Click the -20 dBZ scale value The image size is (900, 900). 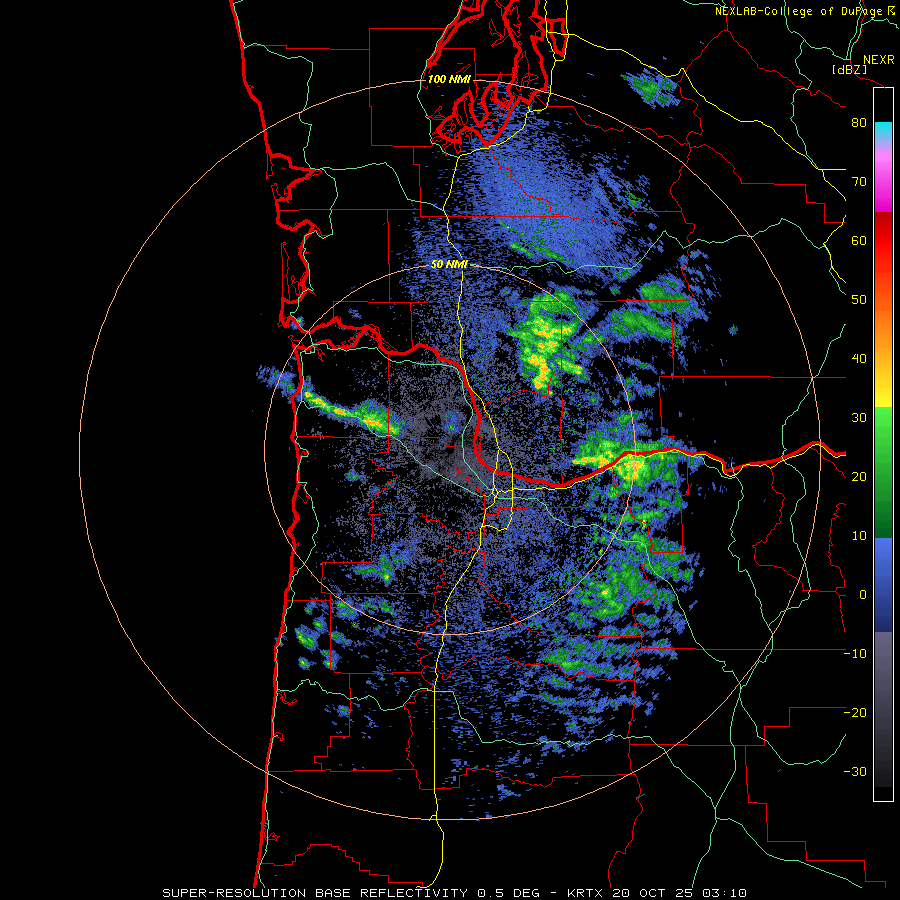pos(855,713)
